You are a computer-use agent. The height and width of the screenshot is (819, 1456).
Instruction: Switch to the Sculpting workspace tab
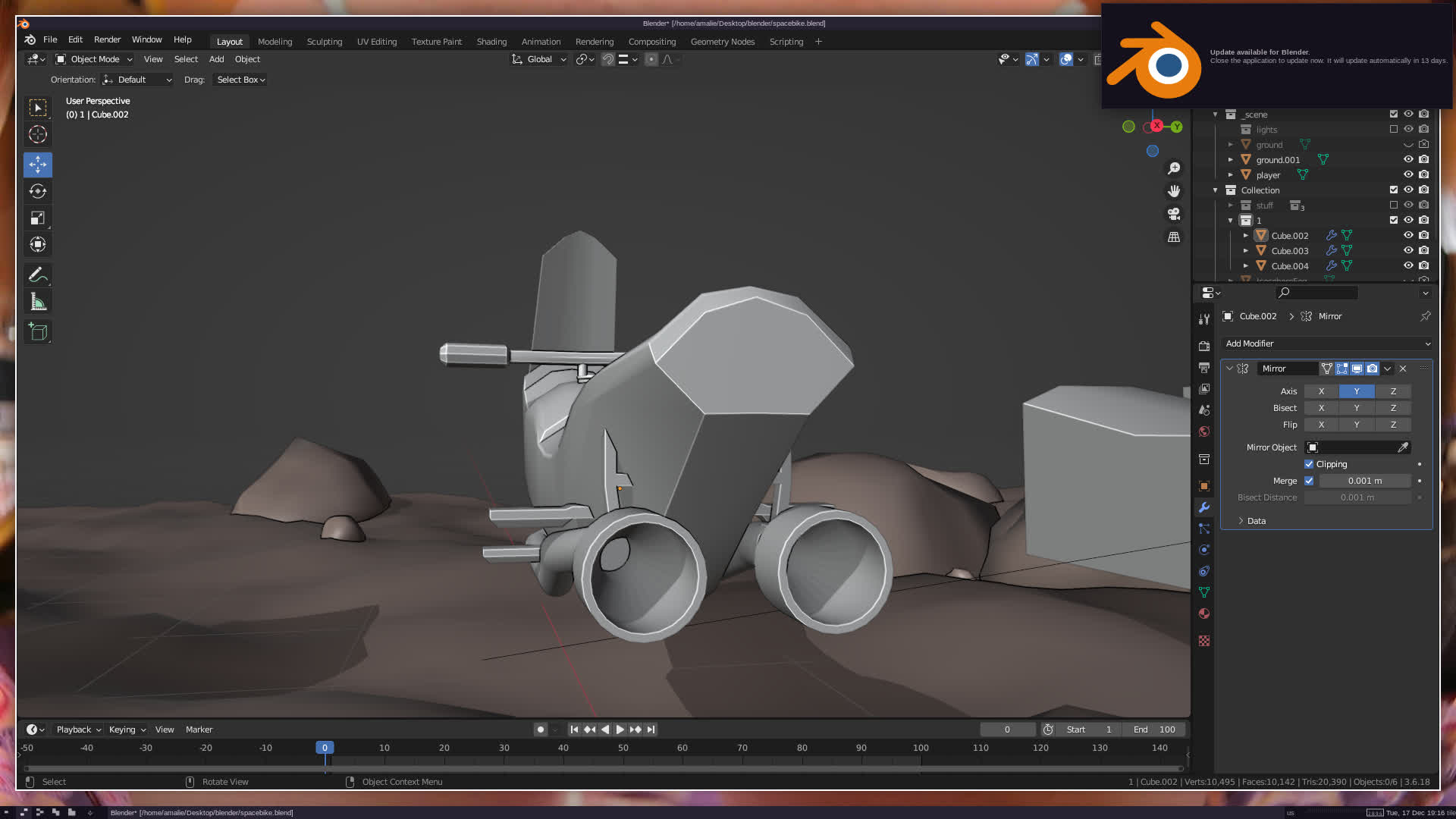(324, 42)
